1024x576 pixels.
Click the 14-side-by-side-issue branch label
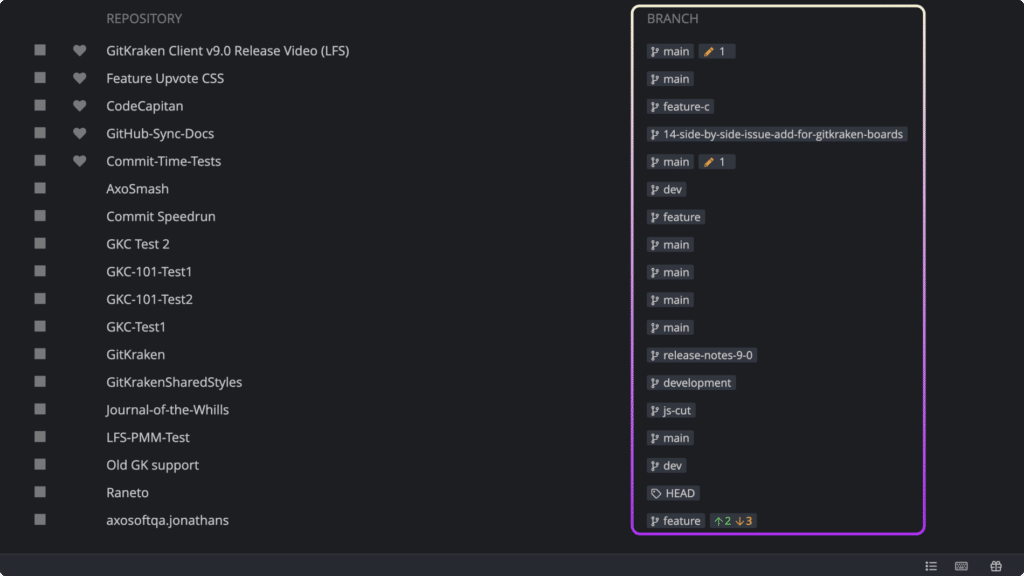[x=777, y=133]
